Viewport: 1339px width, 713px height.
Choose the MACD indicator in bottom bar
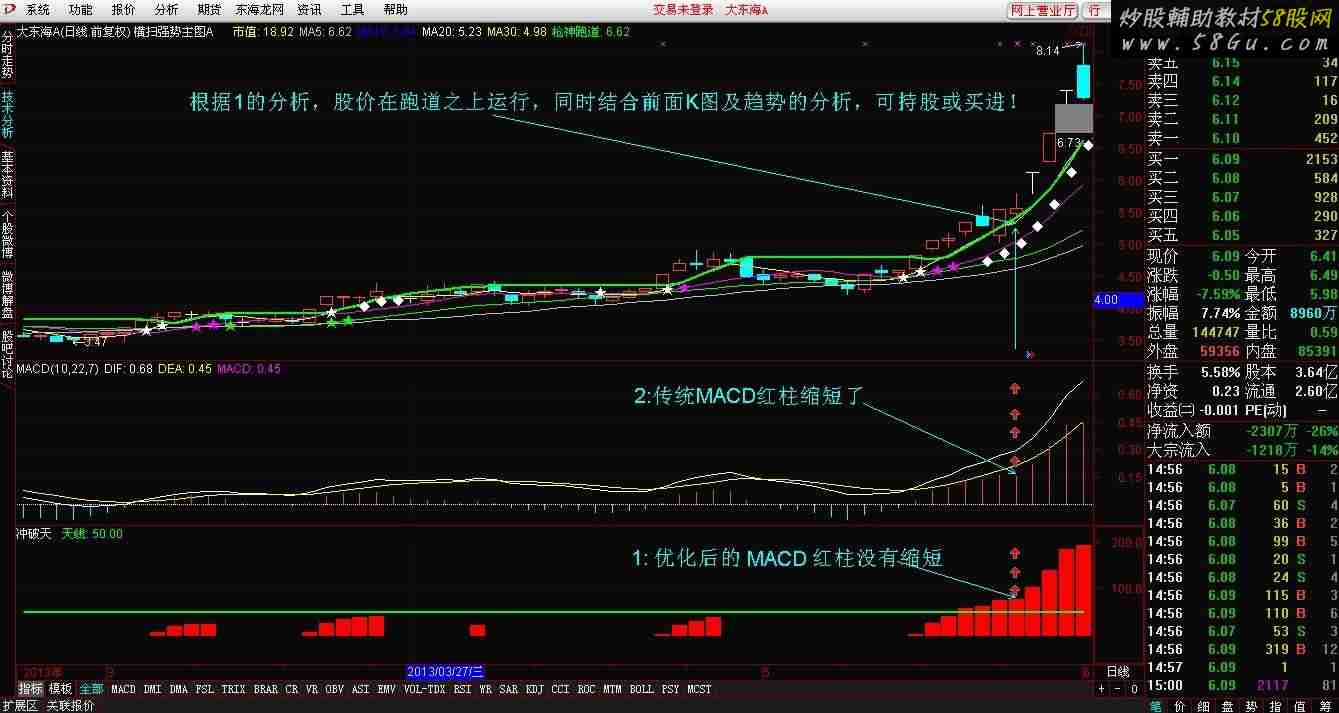point(123,689)
